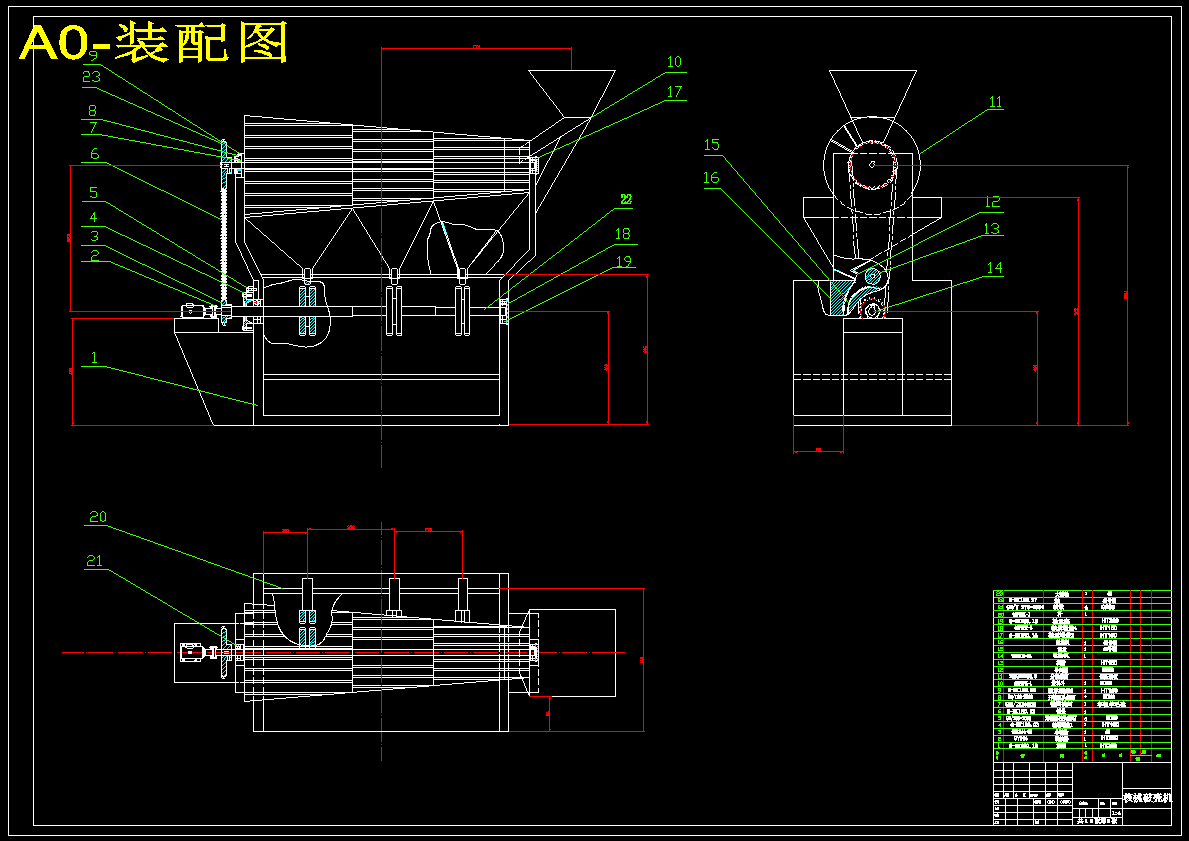This screenshot has width=1189, height=841.
Task: Select part callout number 15
Action: pyautogui.click(x=711, y=145)
